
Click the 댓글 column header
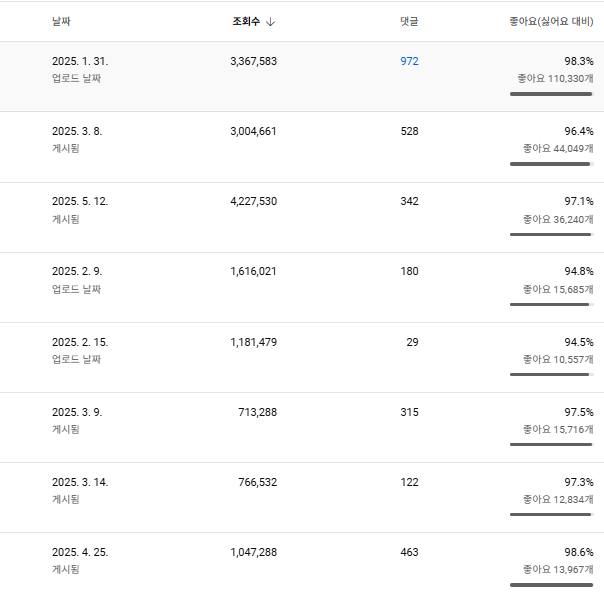coord(409,21)
